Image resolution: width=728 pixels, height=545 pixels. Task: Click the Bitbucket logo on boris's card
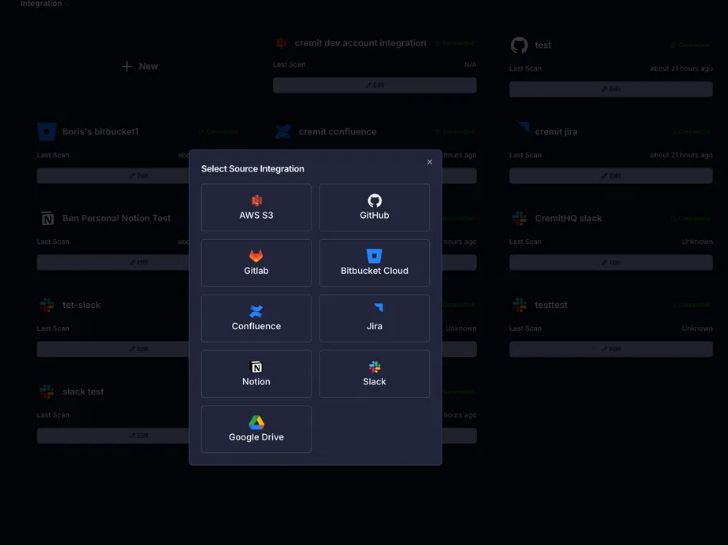coord(47,132)
